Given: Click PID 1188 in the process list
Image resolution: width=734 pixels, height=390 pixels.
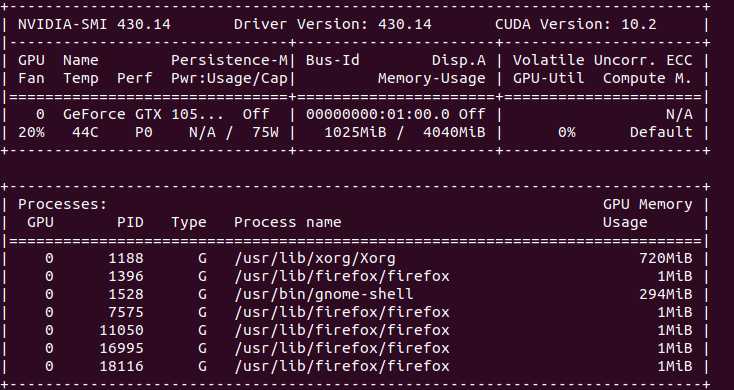Looking at the screenshot, I should pyautogui.click(x=126, y=258).
